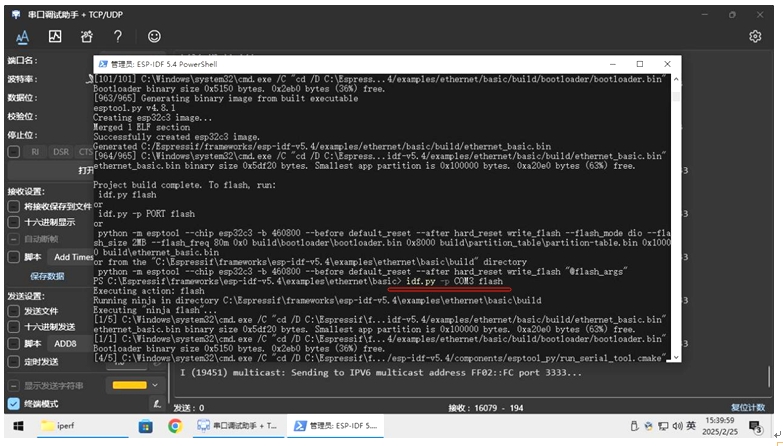This screenshot has height=446, width=783.
Task: Open Windows Start menu
Action: pyautogui.click(x=18, y=426)
